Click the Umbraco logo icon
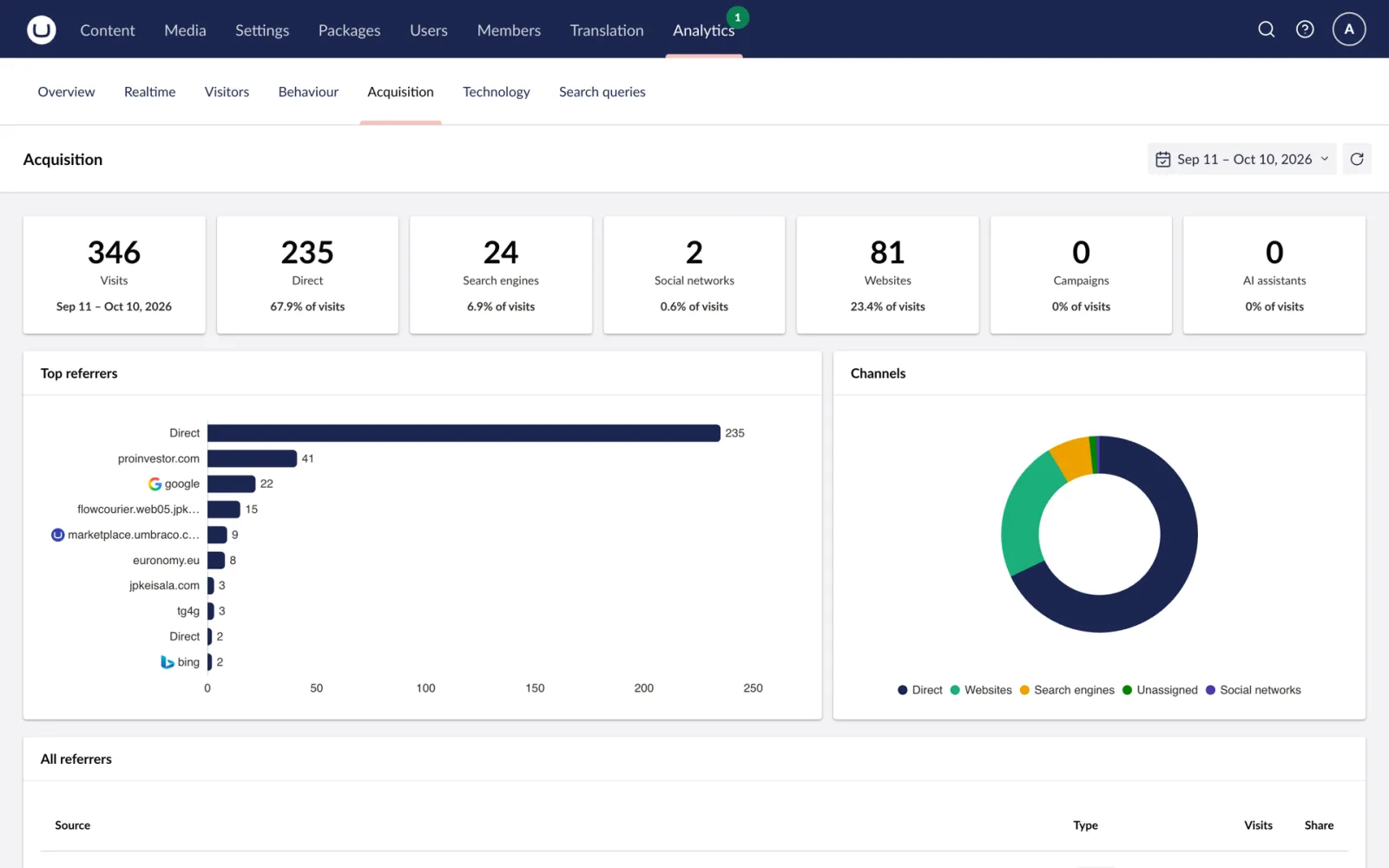Viewport: 1389px width, 868px height. tap(41, 30)
